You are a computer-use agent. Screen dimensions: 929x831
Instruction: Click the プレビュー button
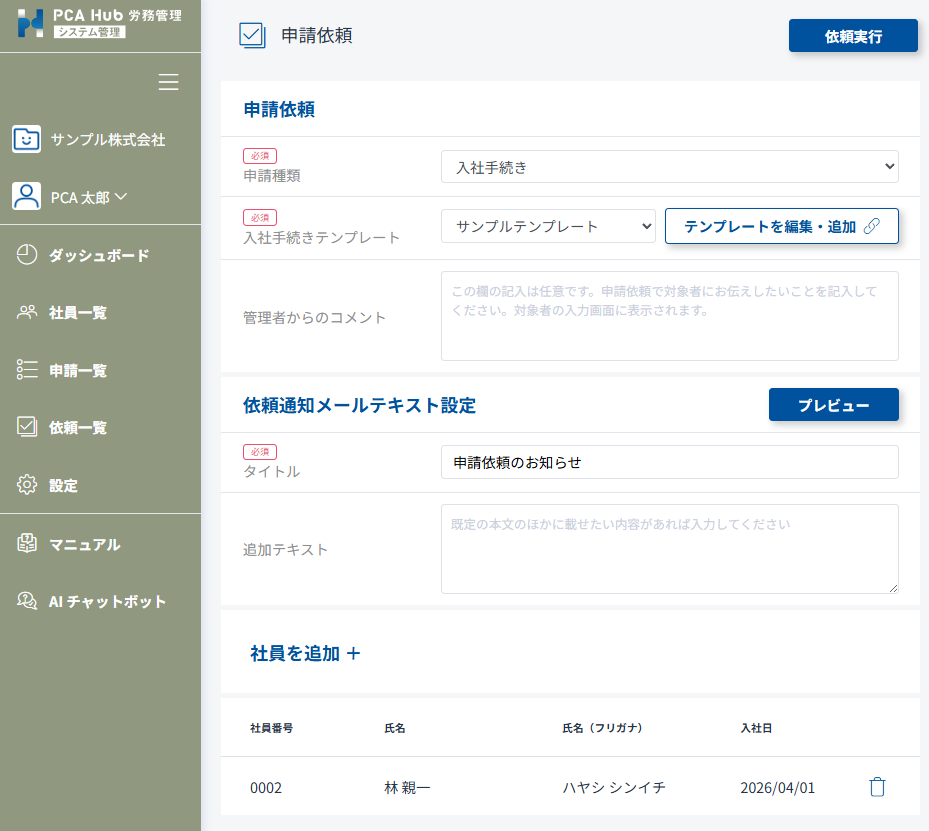tap(833, 405)
